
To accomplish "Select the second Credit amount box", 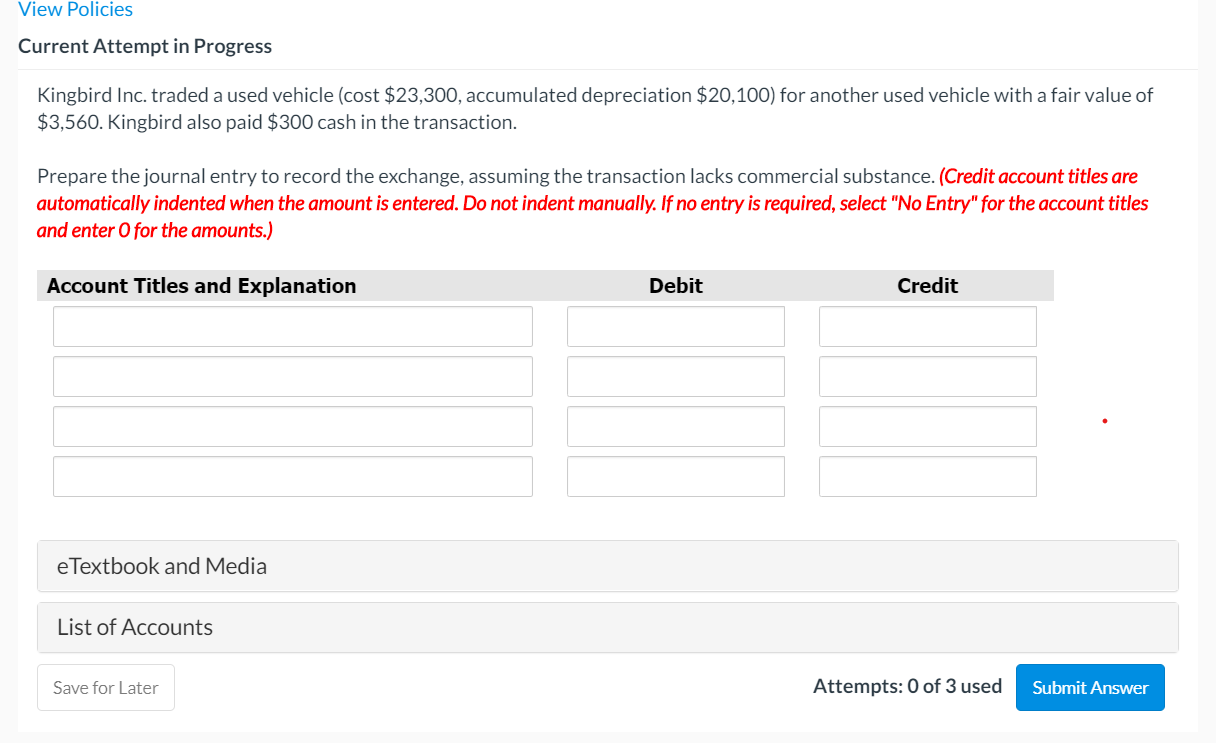I will click(927, 376).
